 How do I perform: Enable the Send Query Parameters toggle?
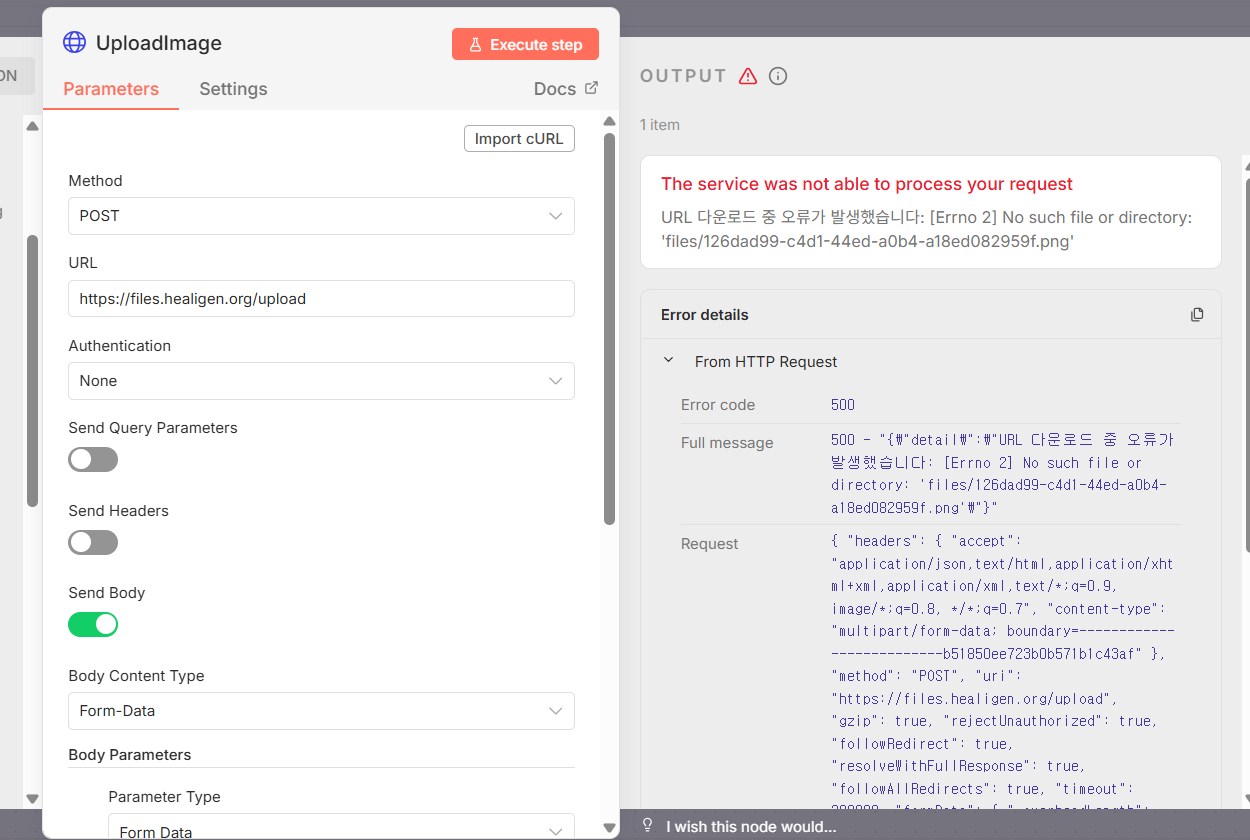[x=93, y=460]
